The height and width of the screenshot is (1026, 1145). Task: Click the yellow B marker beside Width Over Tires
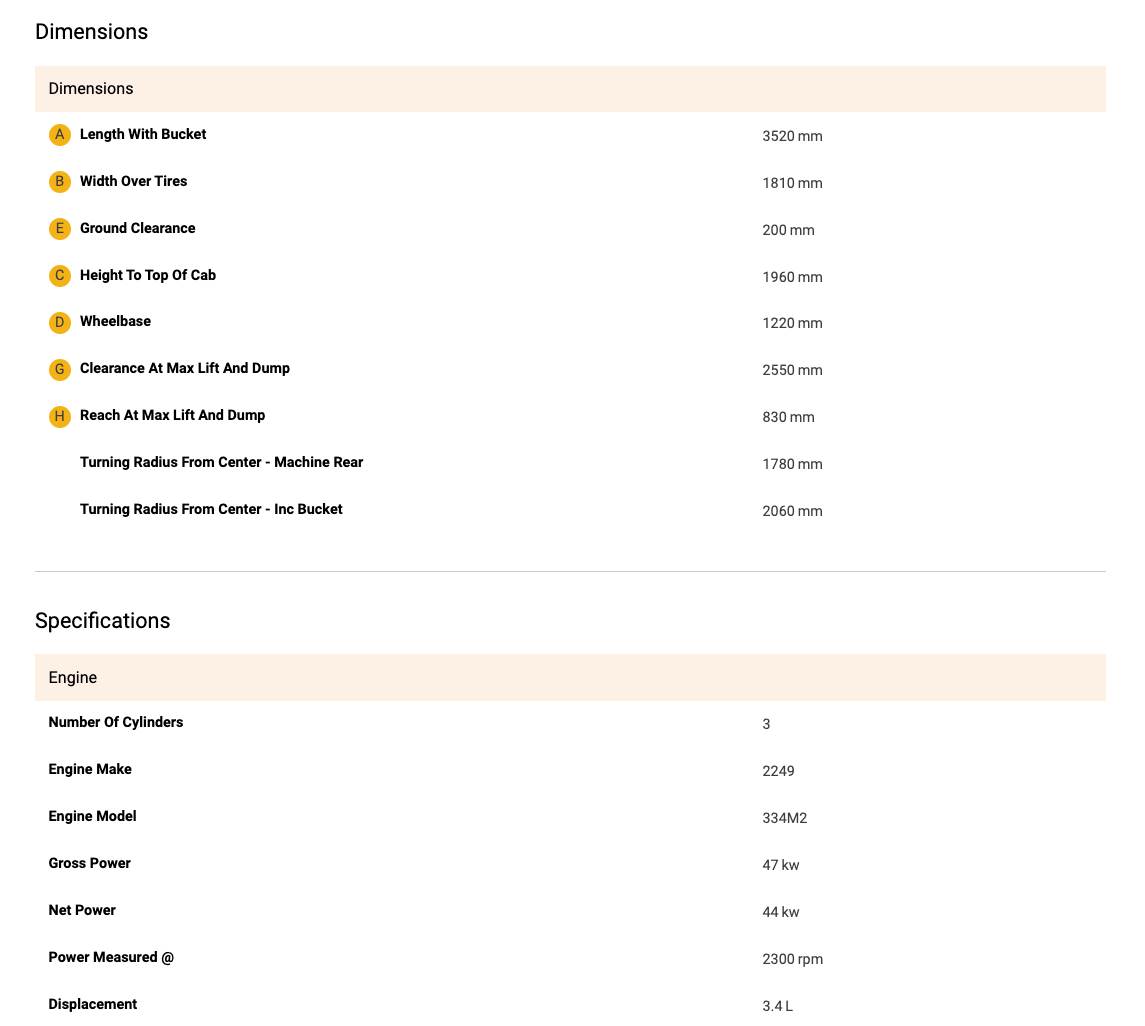click(x=59, y=182)
